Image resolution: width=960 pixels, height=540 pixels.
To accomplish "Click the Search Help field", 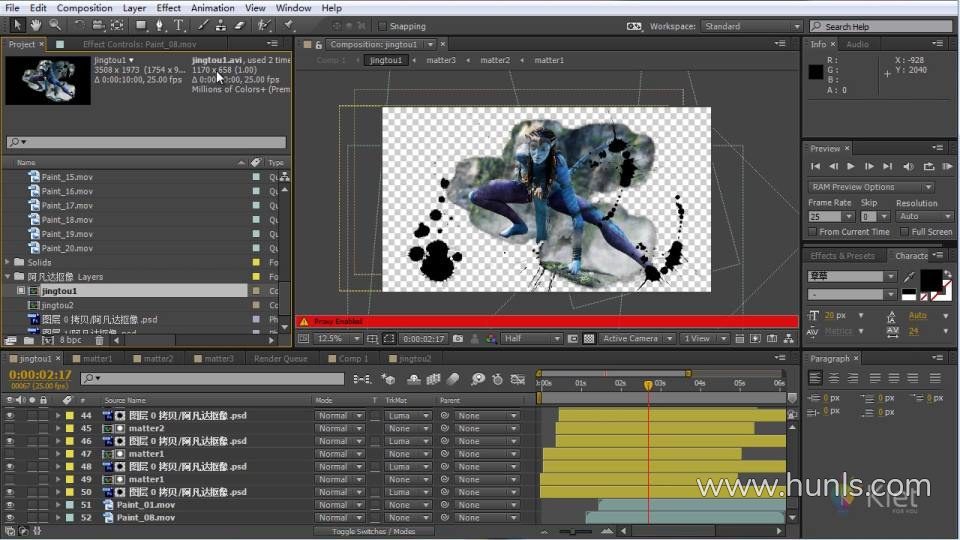I will point(881,26).
